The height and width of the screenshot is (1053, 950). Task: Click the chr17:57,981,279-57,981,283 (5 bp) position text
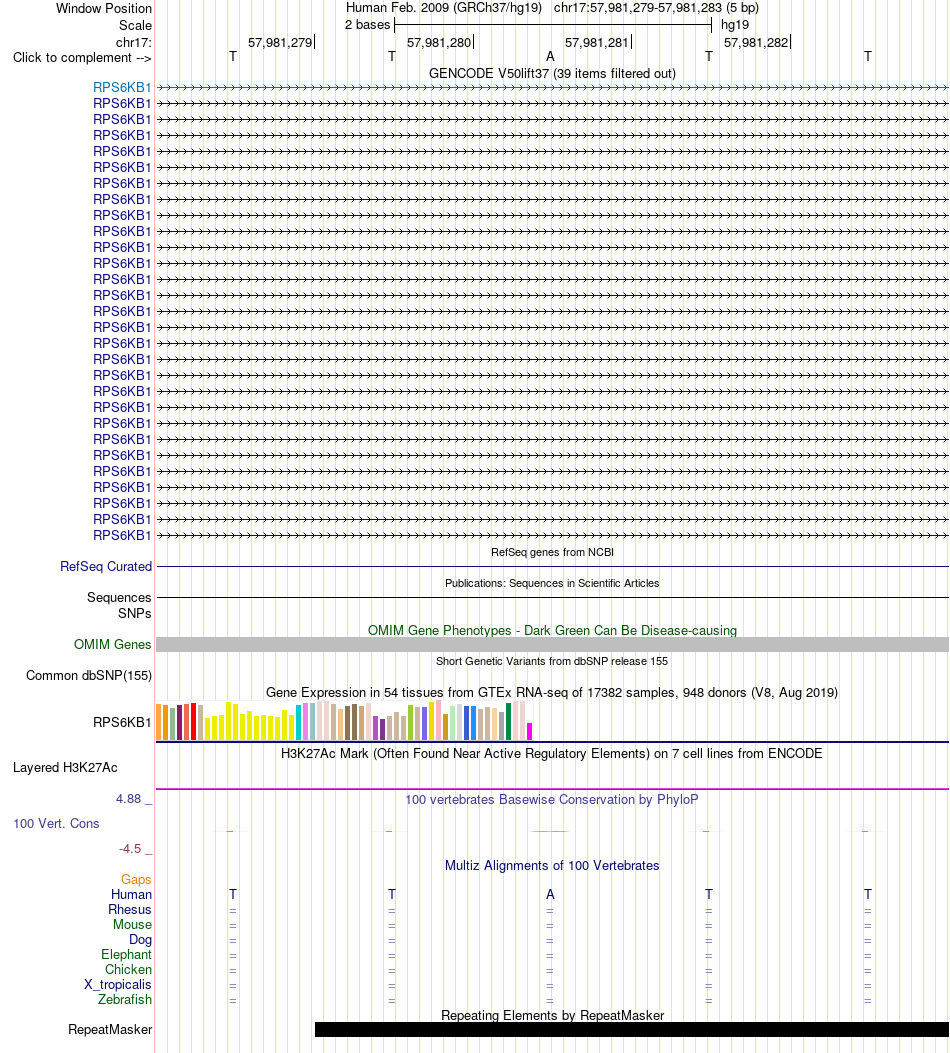[656, 8]
